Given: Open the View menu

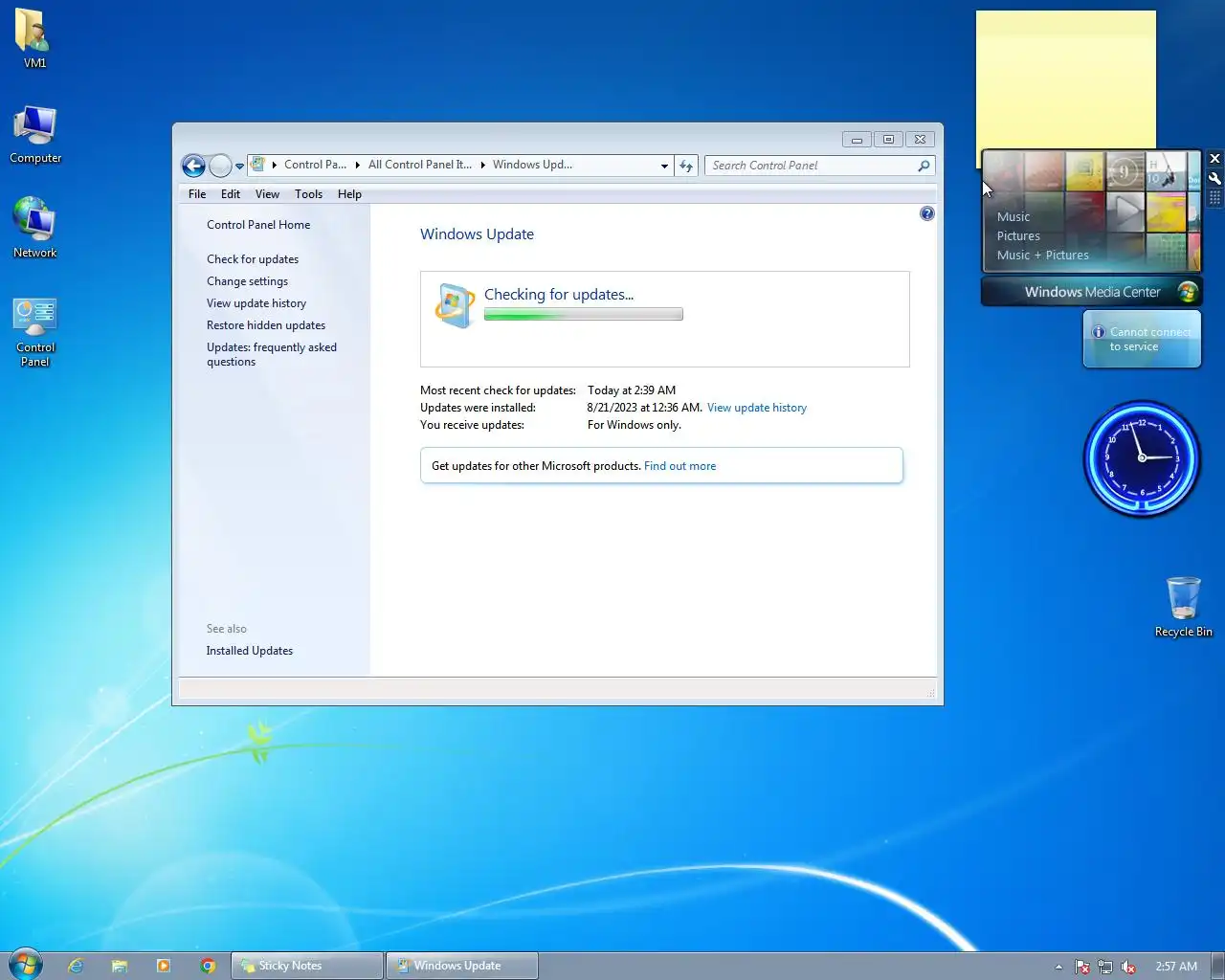Looking at the screenshot, I should 267,194.
